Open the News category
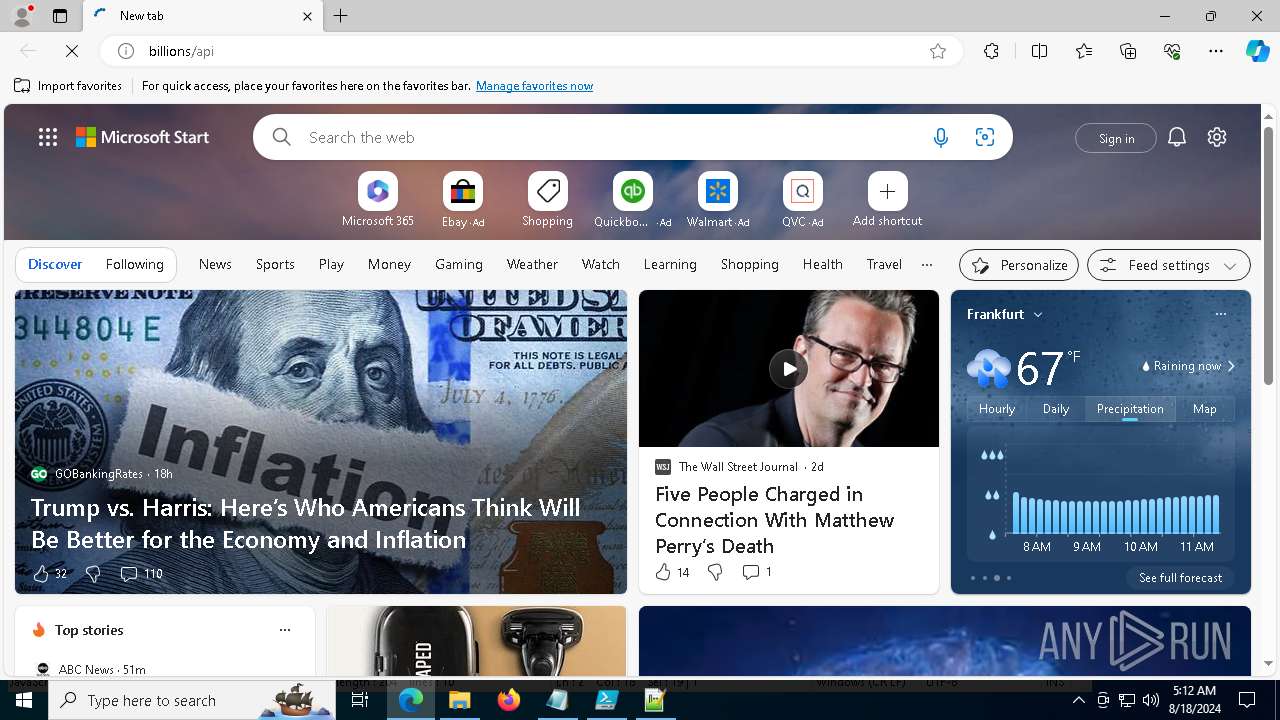The image size is (1280, 720). 215,264
